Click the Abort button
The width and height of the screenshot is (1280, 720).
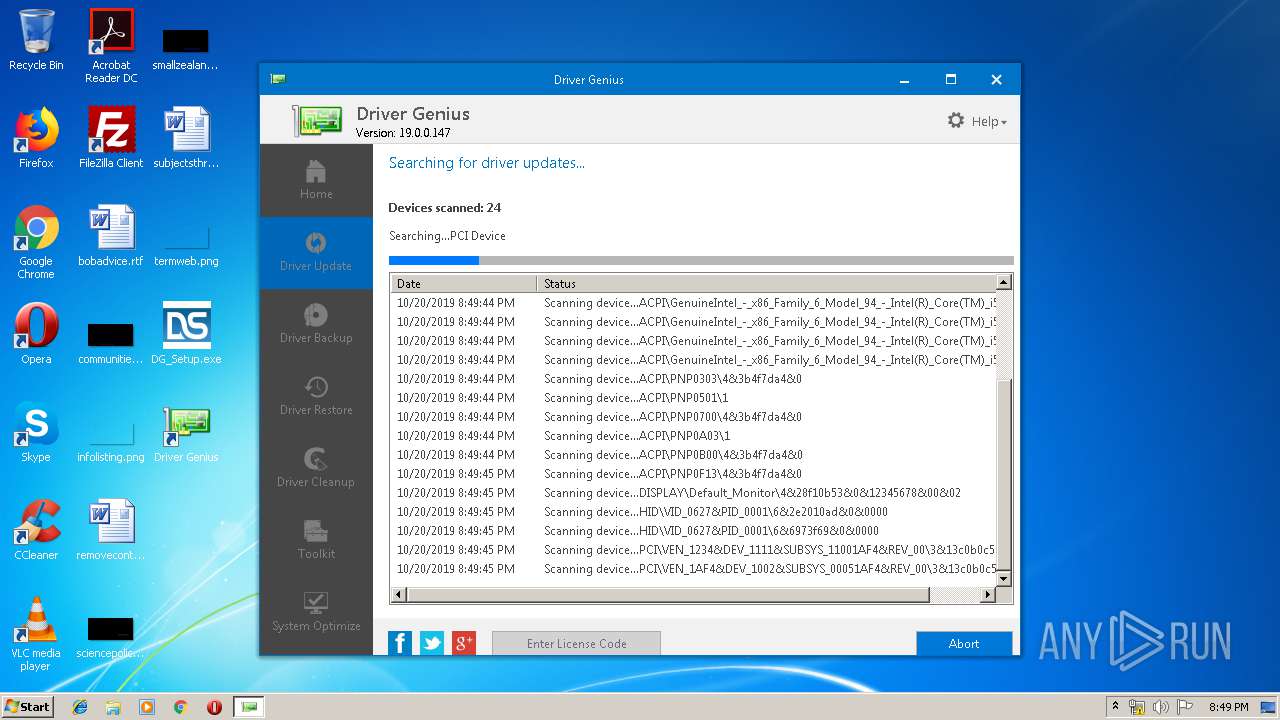coord(964,643)
